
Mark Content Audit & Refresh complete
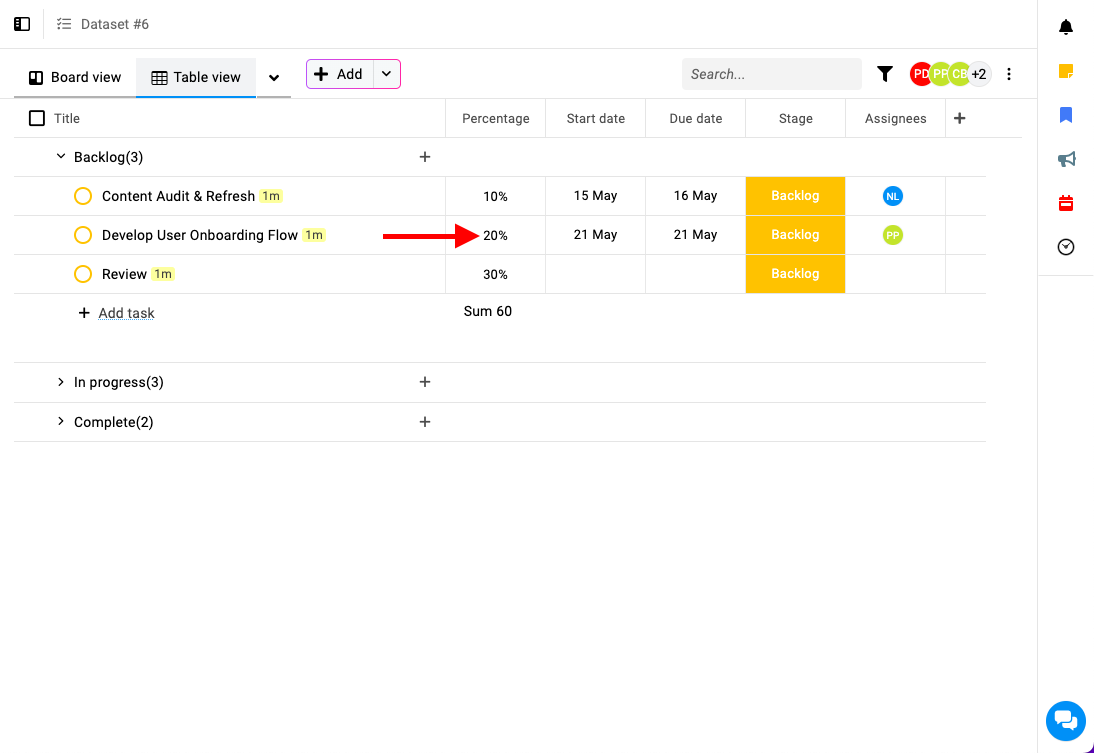(x=83, y=196)
